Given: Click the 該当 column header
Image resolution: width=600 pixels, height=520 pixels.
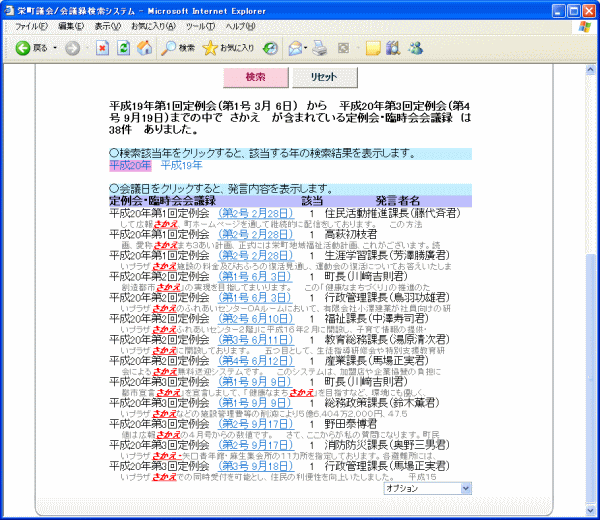Looking at the screenshot, I should pos(312,201).
